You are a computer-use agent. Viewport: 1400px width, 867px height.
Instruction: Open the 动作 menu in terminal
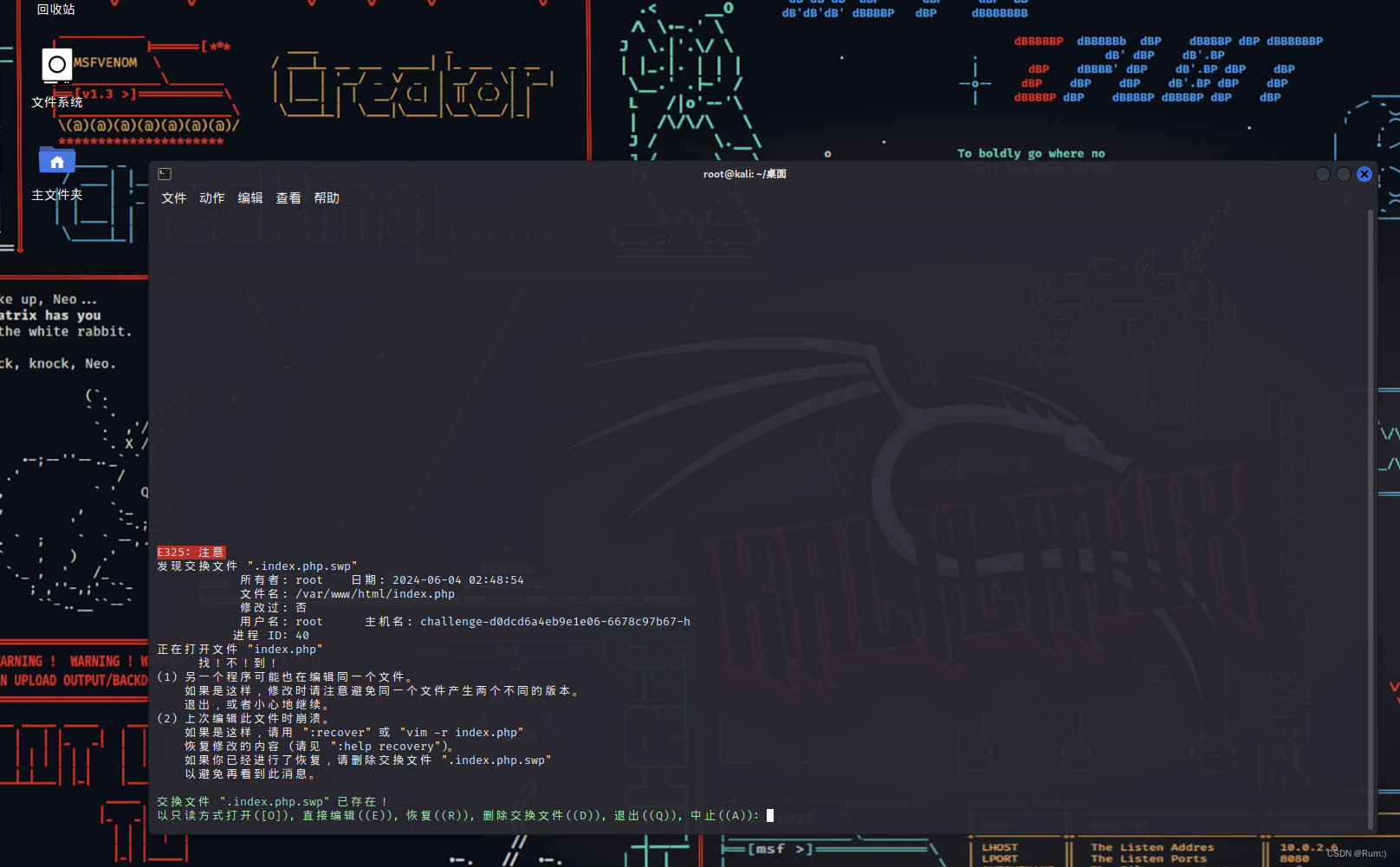click(212, 198)
